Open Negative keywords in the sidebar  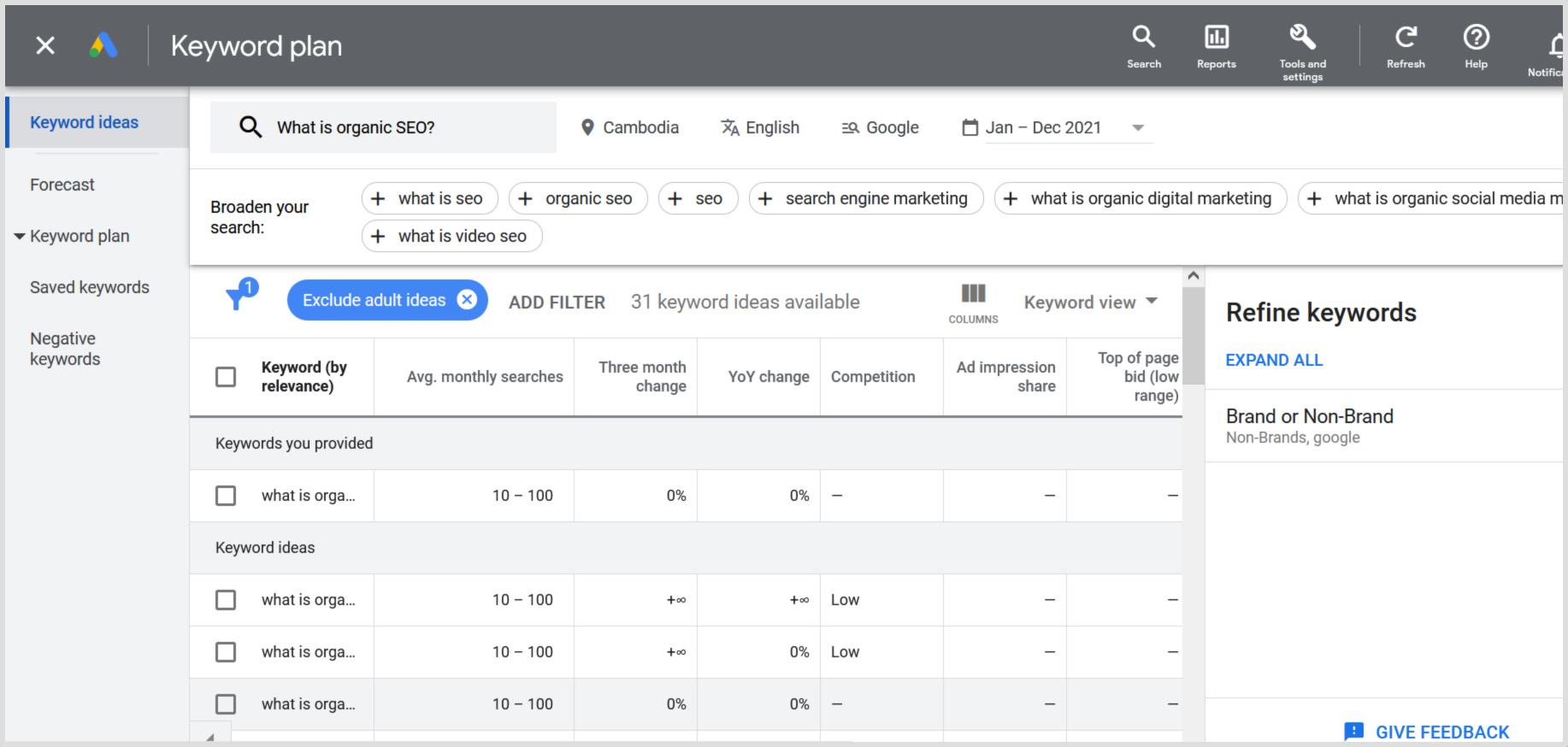[x=65, y=349]
